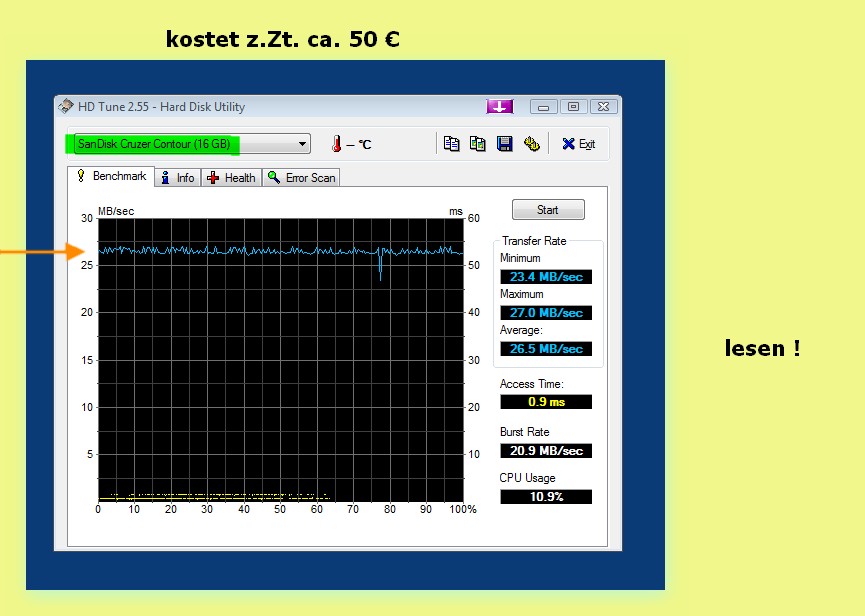The width and height of the screenshot is (865, 616).
Task: Click the CPU Usage label
Action: click(527, 478)
